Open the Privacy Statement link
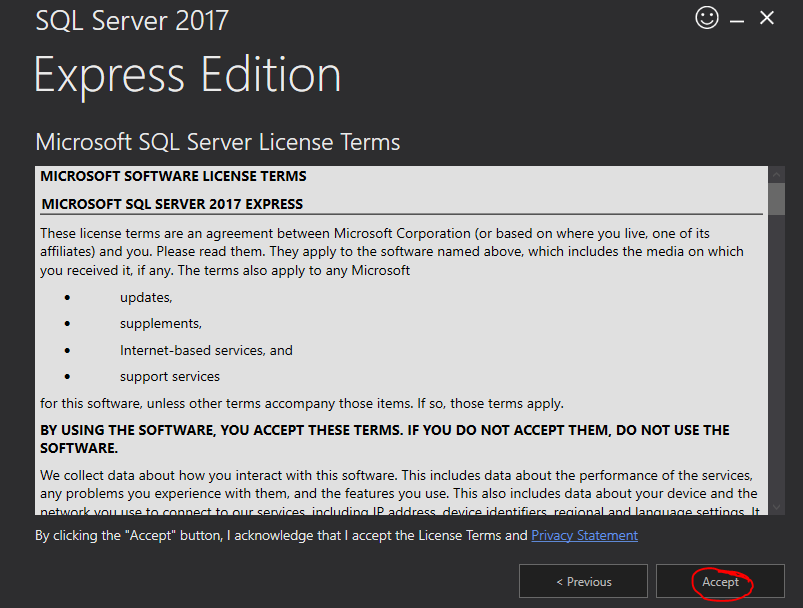Screen dimensions: 803x608 point(584,535)
